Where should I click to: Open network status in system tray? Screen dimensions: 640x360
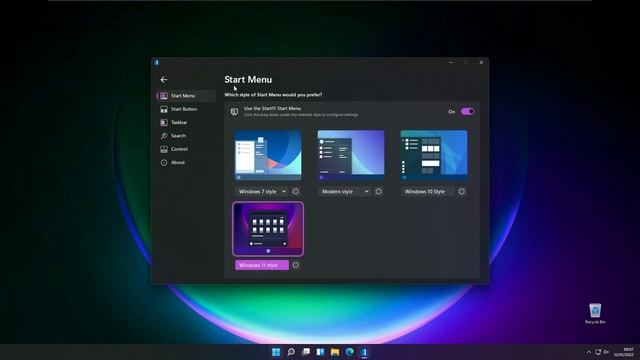click(x=598, y=352)
